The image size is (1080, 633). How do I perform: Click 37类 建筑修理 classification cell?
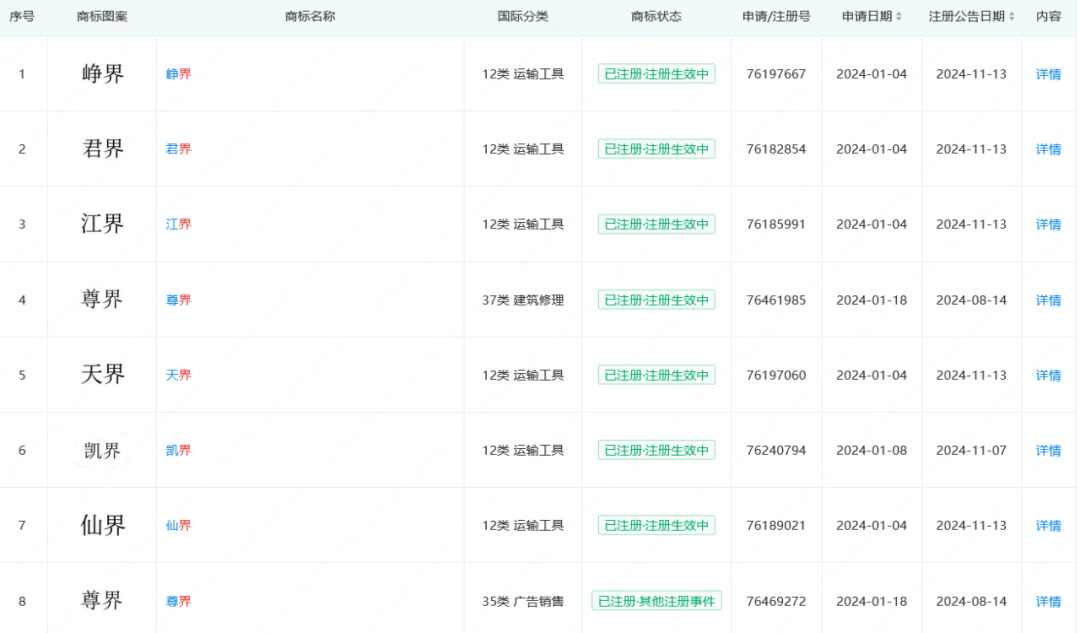(523, 300)
